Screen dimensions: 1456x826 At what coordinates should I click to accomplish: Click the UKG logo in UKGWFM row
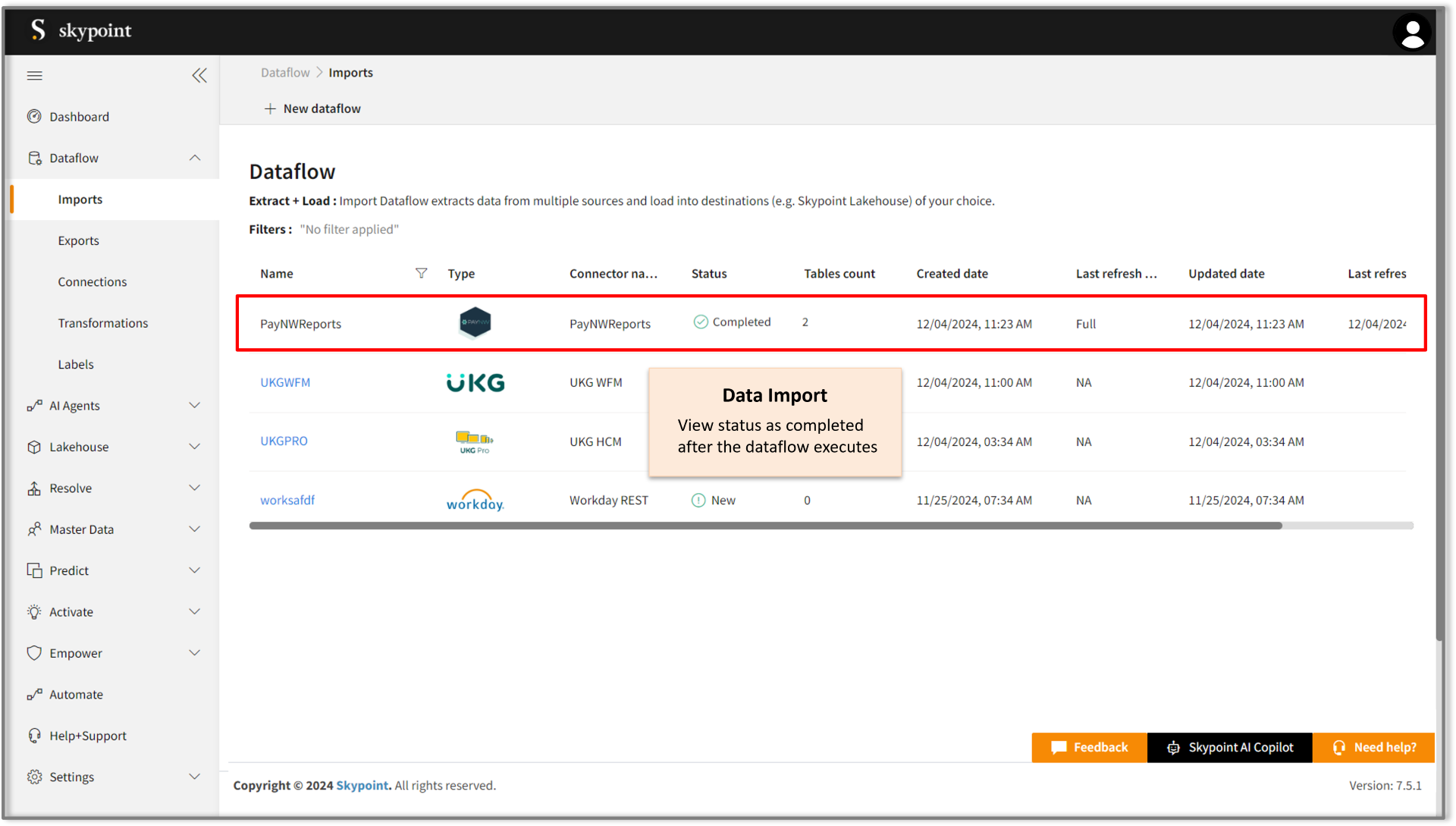(475, 383)
